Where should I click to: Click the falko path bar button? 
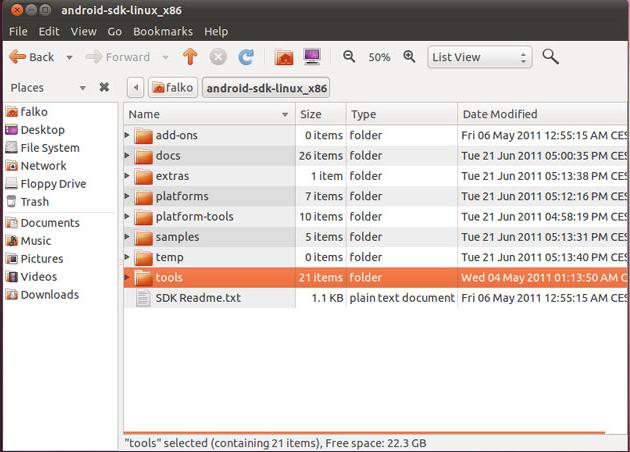coord(173,88)
